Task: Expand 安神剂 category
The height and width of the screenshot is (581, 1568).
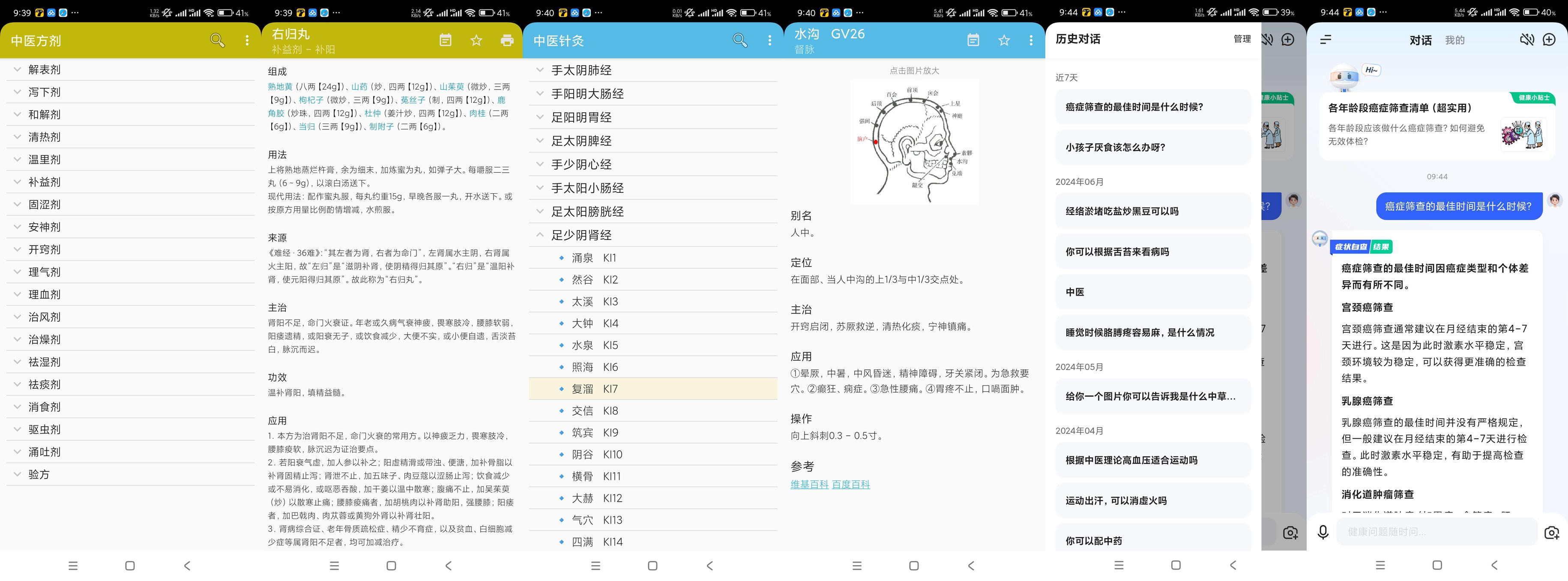Action: pos(131,227)
